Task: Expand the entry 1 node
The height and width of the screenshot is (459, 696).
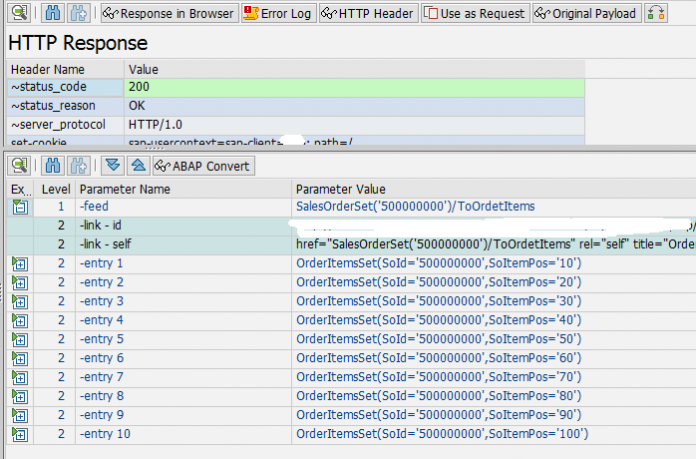Action: pyautogui.click(x=19, y=264)
